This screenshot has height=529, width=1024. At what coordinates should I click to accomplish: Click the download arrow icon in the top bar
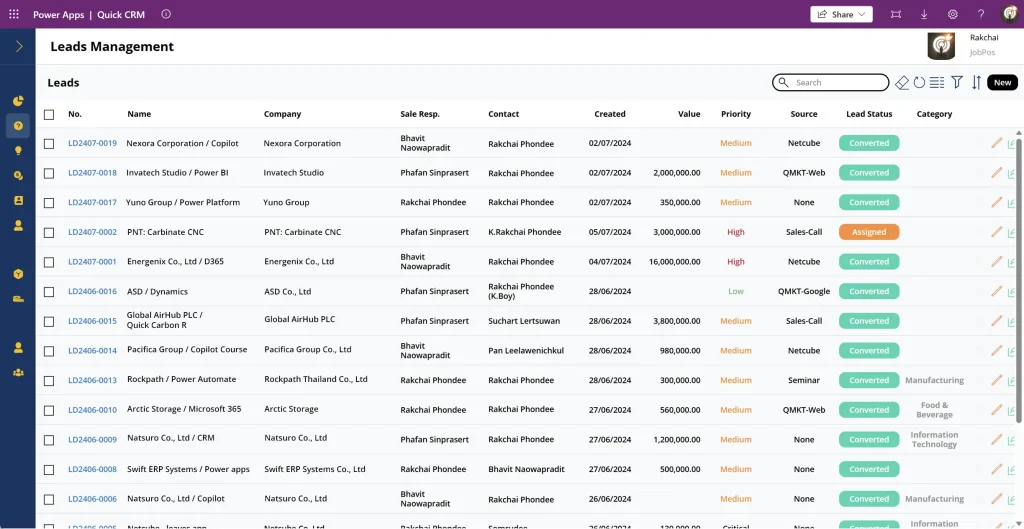[924, 14]
